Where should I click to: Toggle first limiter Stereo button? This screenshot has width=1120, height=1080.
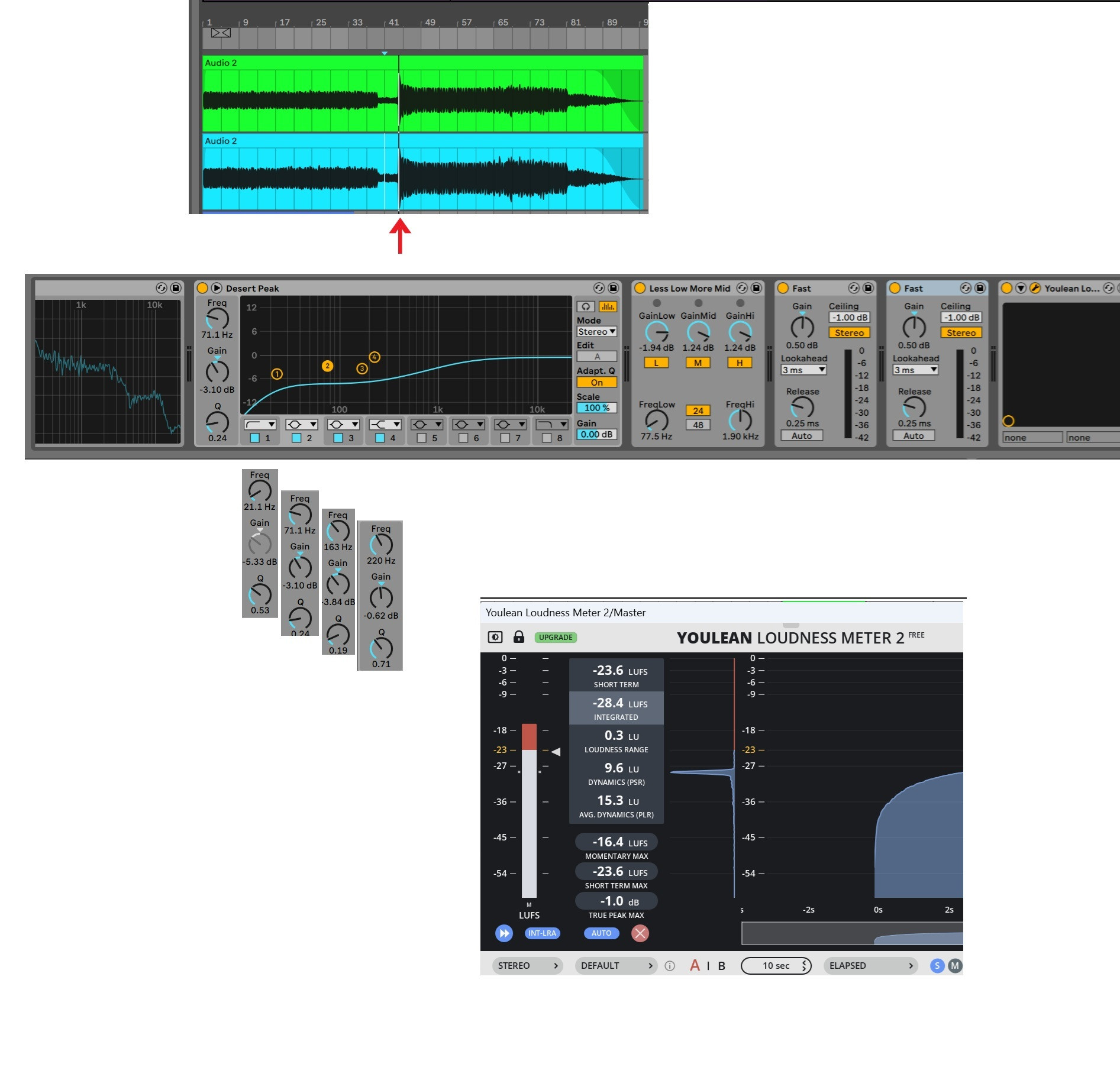[849, 333]
